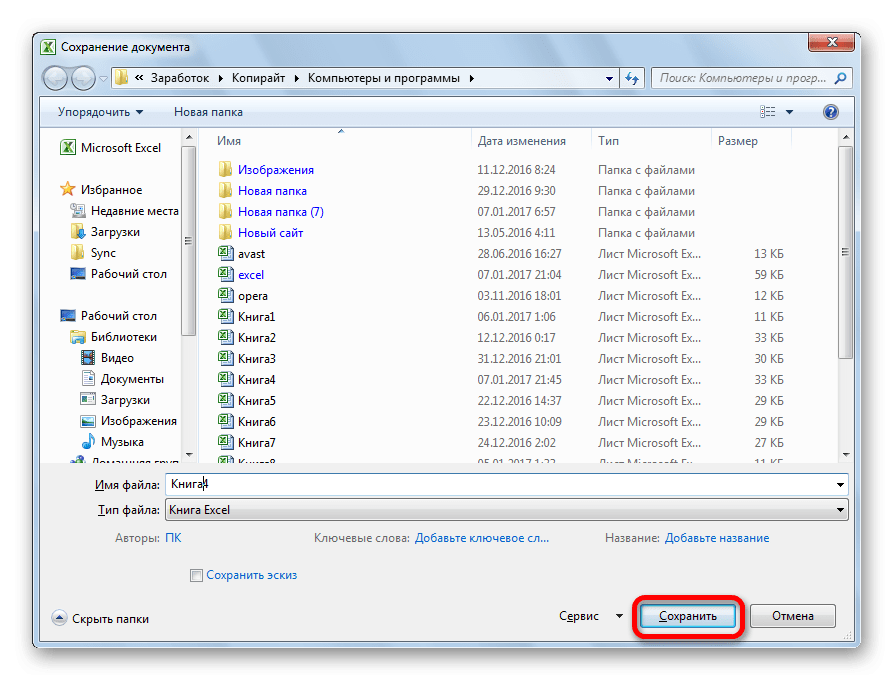894x681 pixels.
Task: Sort by Размер column header
Action: pyautogui.click(x=738, y=141)
